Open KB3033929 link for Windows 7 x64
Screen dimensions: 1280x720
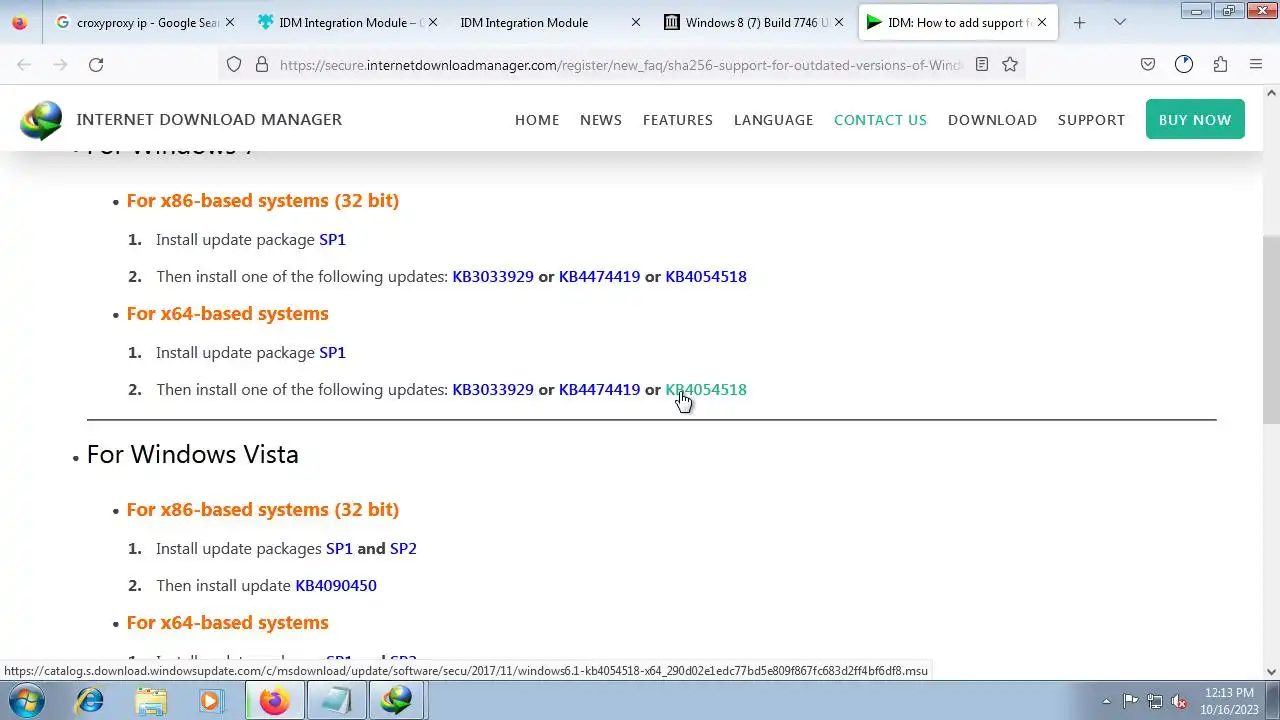click(x=493, y=389)
